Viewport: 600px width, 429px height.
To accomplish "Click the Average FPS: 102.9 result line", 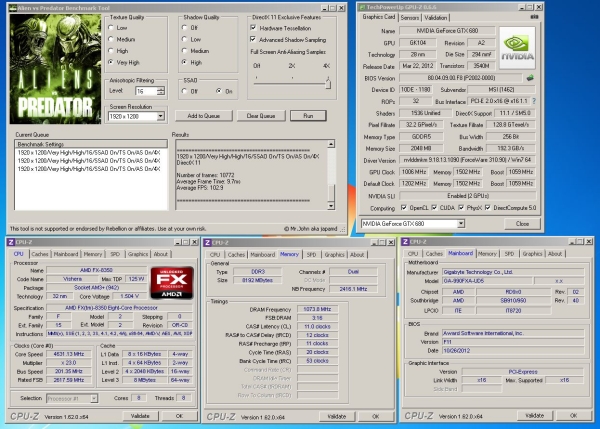I will point(200,188).
